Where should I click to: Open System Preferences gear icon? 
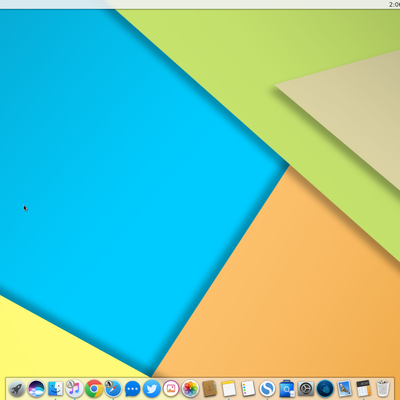tap(306, 388)
